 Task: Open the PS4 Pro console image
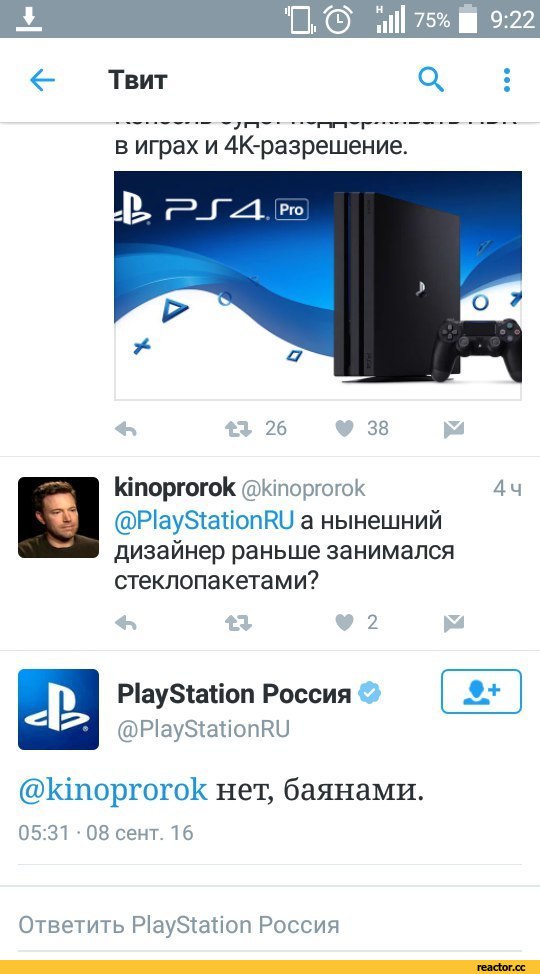pos(318,286)
